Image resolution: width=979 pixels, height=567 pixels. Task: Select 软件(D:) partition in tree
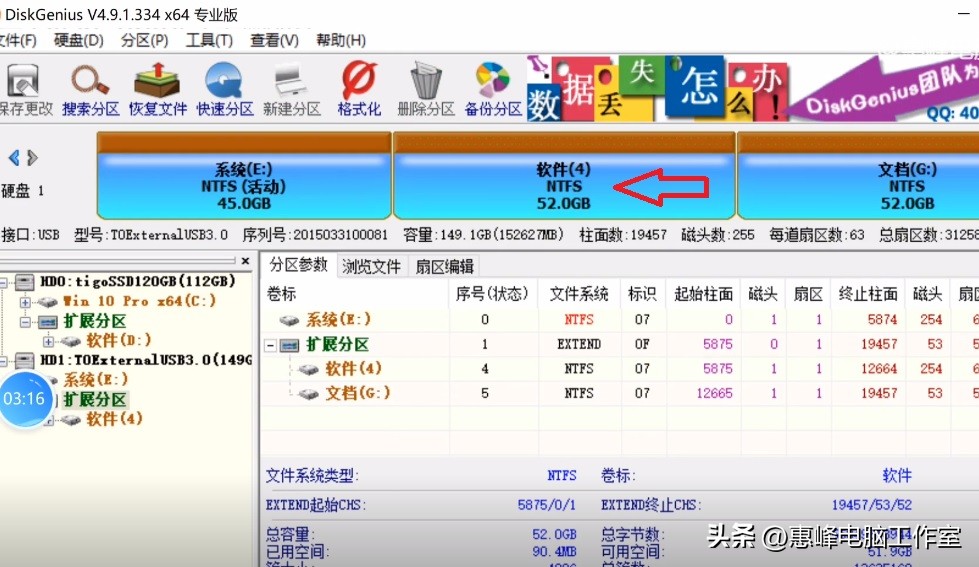[x=119, y=341]
